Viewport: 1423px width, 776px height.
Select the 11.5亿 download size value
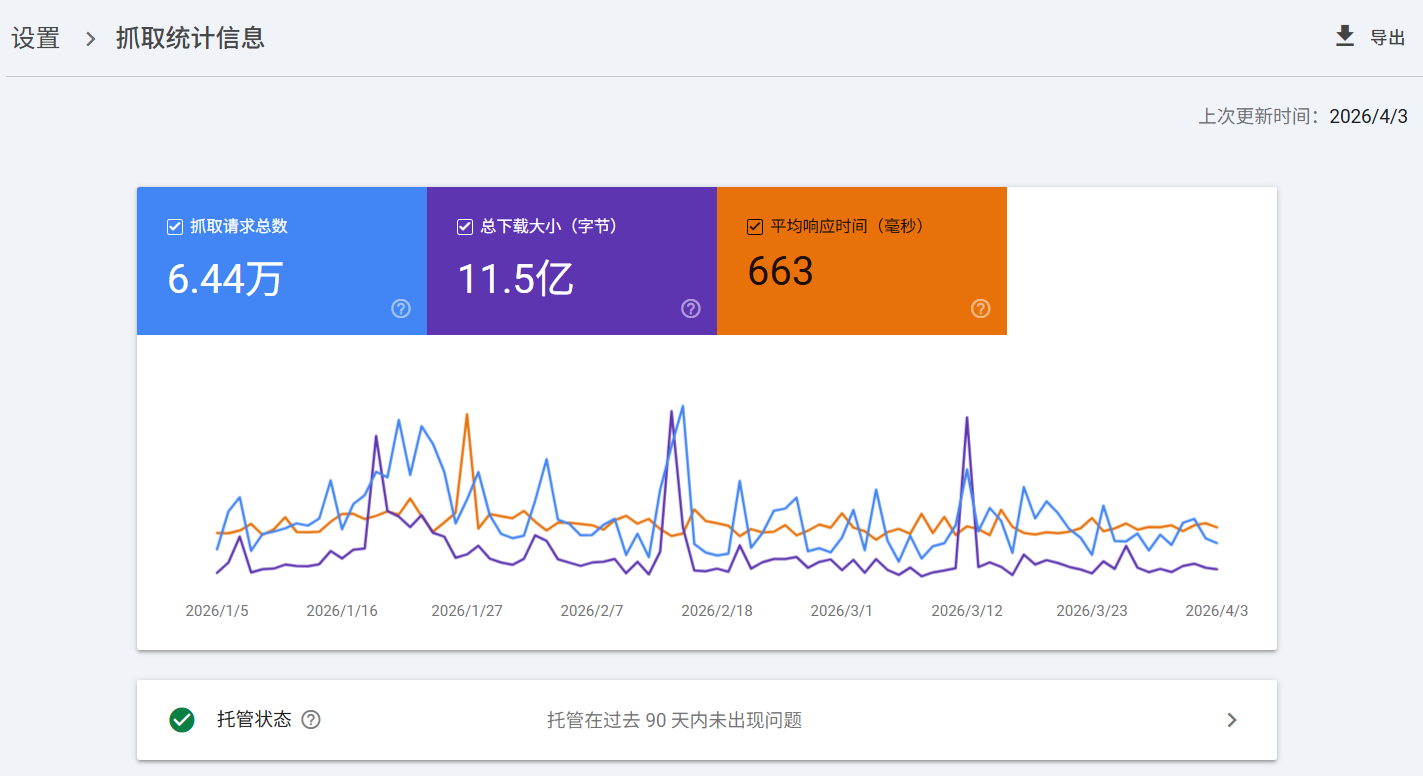click(x=515, y=278)
